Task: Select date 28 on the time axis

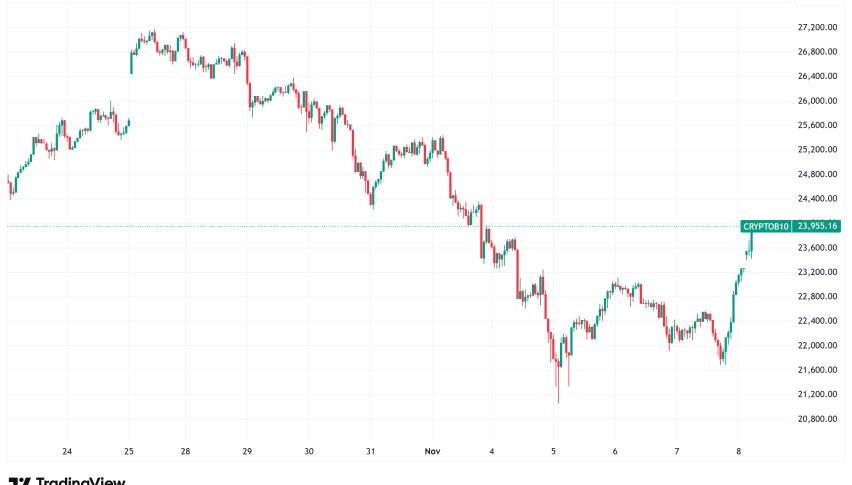Action: point(186,452)
